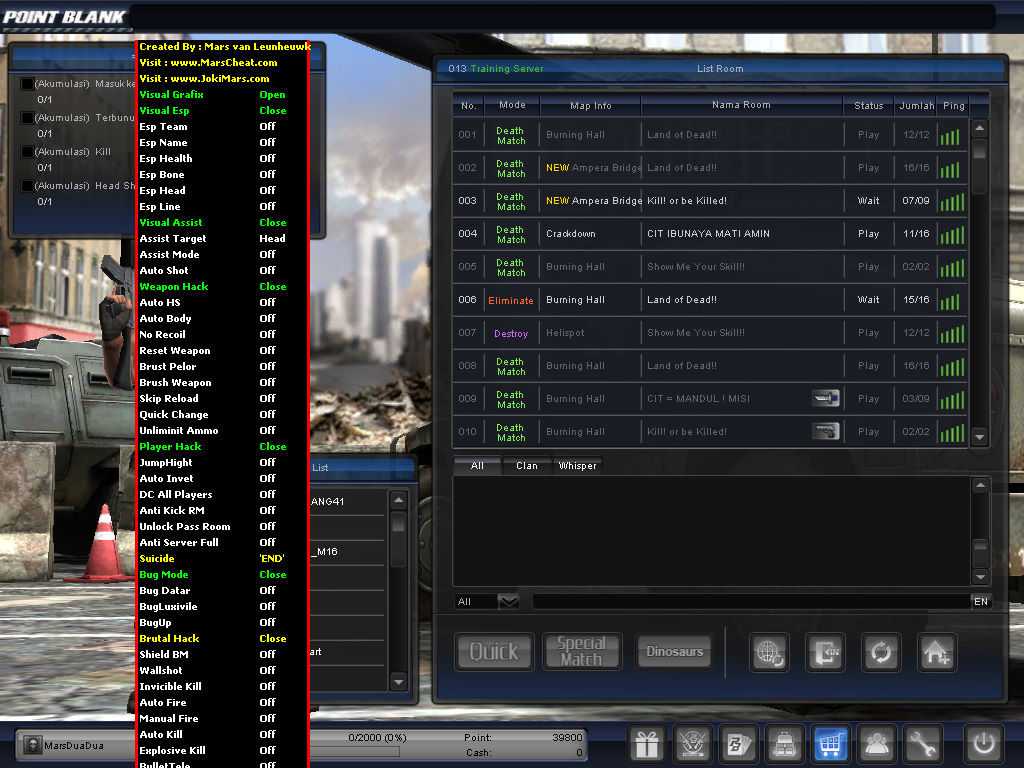Image resolution: width=1024 pixels, height=768 pixels.
Task: Click the Quick join button
Action: click(x=494, y=652)
